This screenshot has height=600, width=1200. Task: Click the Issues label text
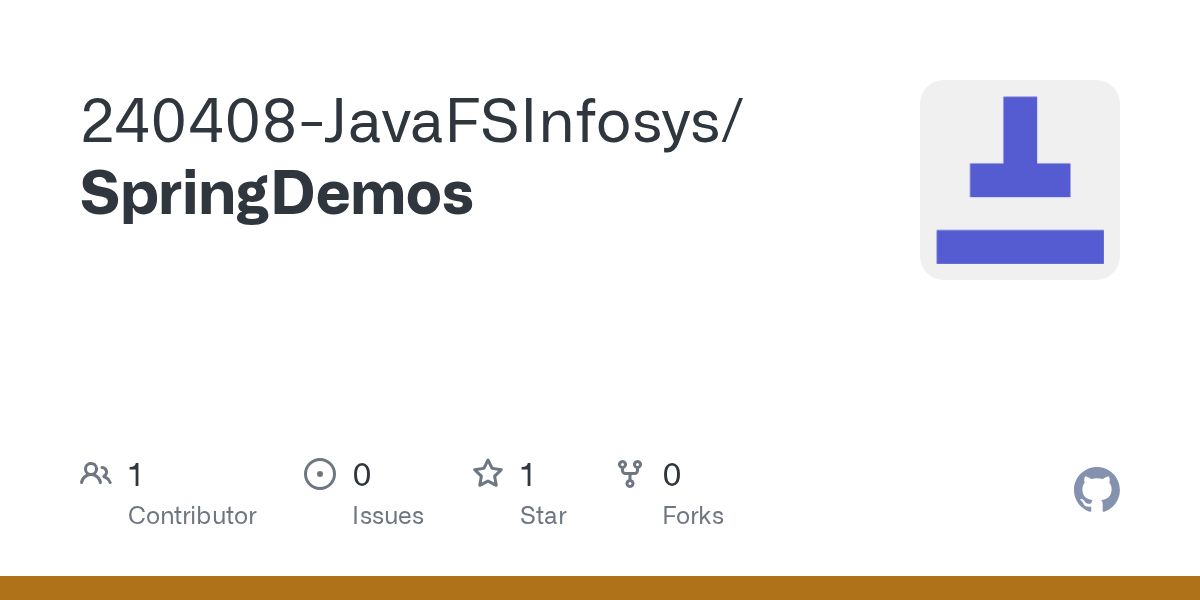pyautogui.click(x=388, y=516)
